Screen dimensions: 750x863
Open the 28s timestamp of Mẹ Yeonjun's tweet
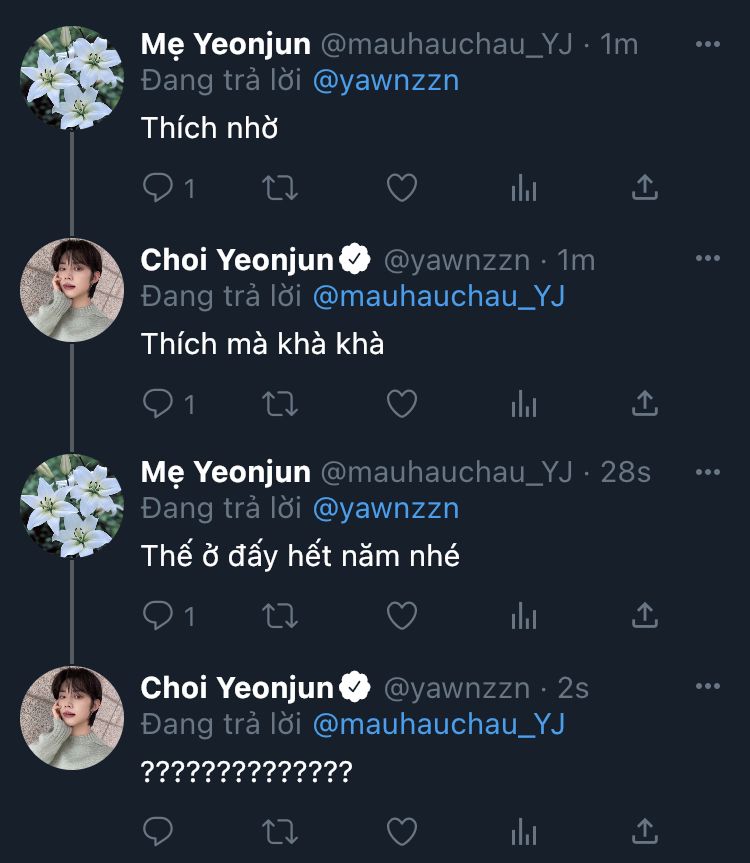click(x=626, y=472)
